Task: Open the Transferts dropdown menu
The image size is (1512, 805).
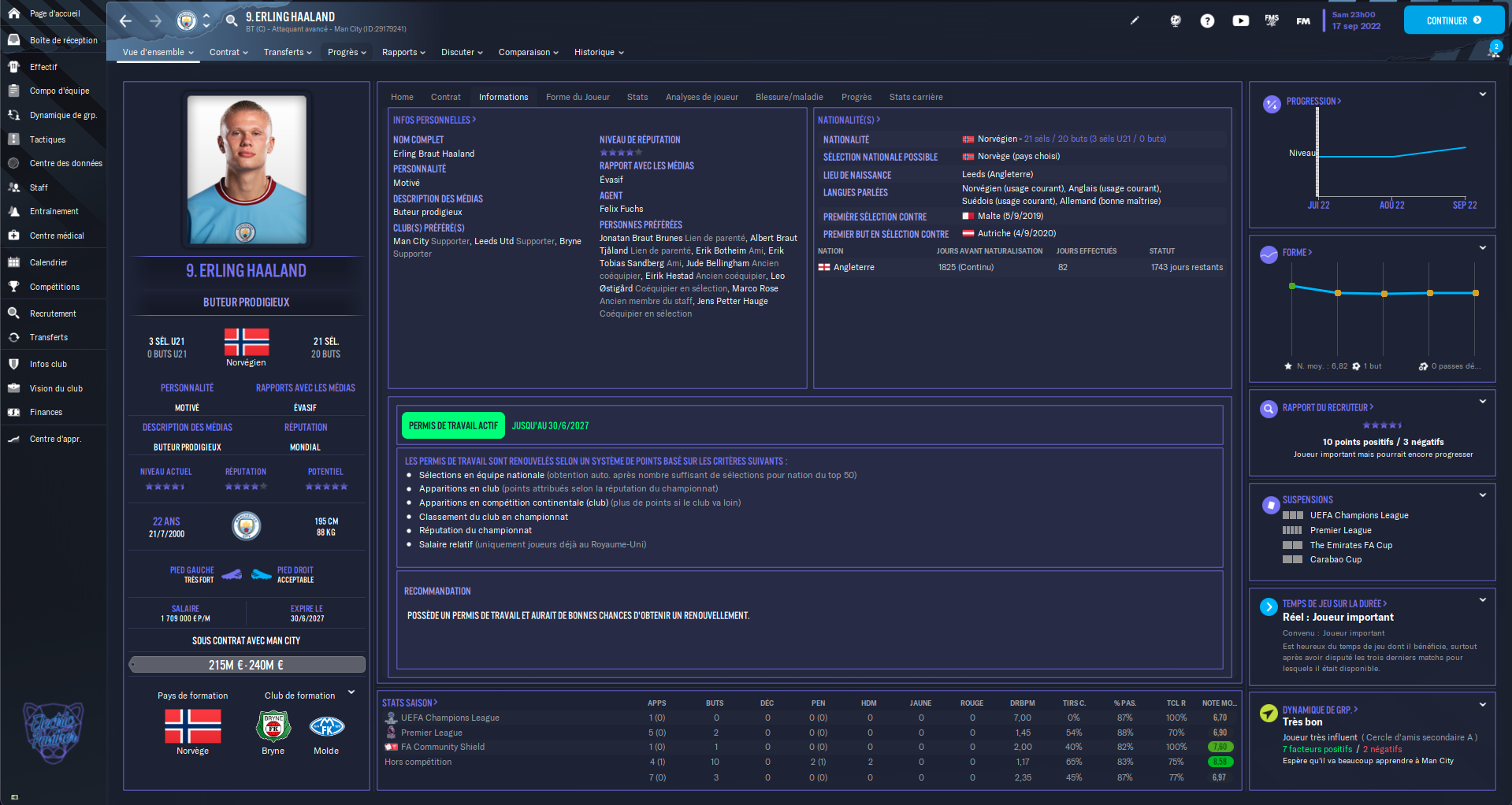Action: tap(288, 52)
